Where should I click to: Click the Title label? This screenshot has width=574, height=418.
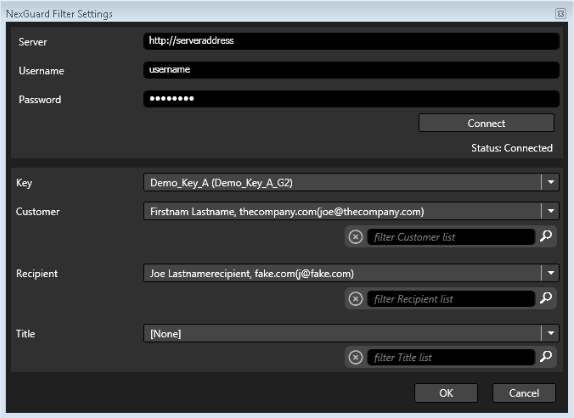tap(25, 333)
